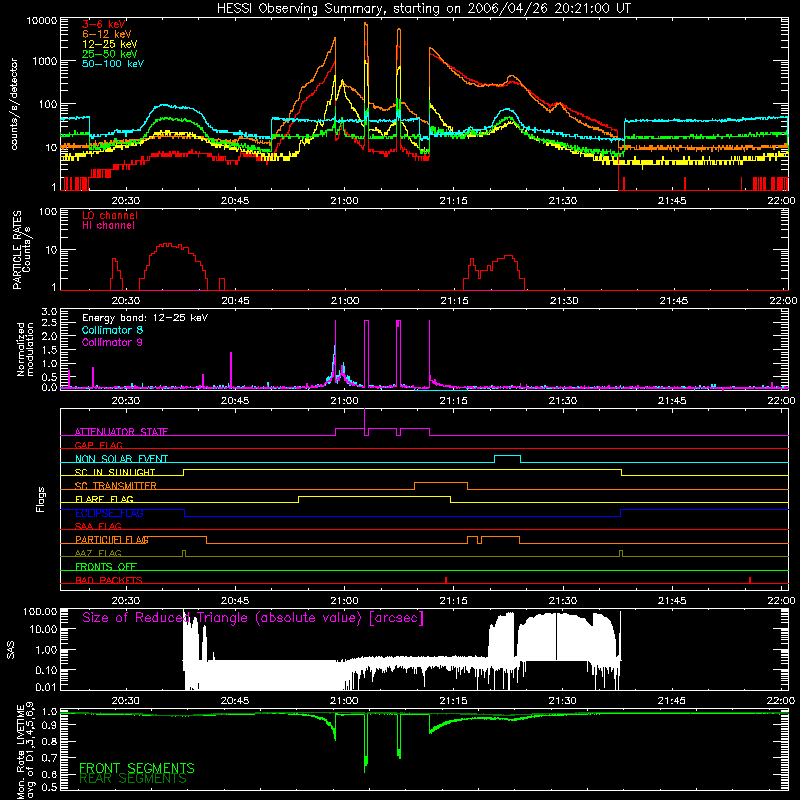Click the REAR SEGMENTS legend label
The height and width of the screenshot is (800, 800).
[x=133, y=779]
